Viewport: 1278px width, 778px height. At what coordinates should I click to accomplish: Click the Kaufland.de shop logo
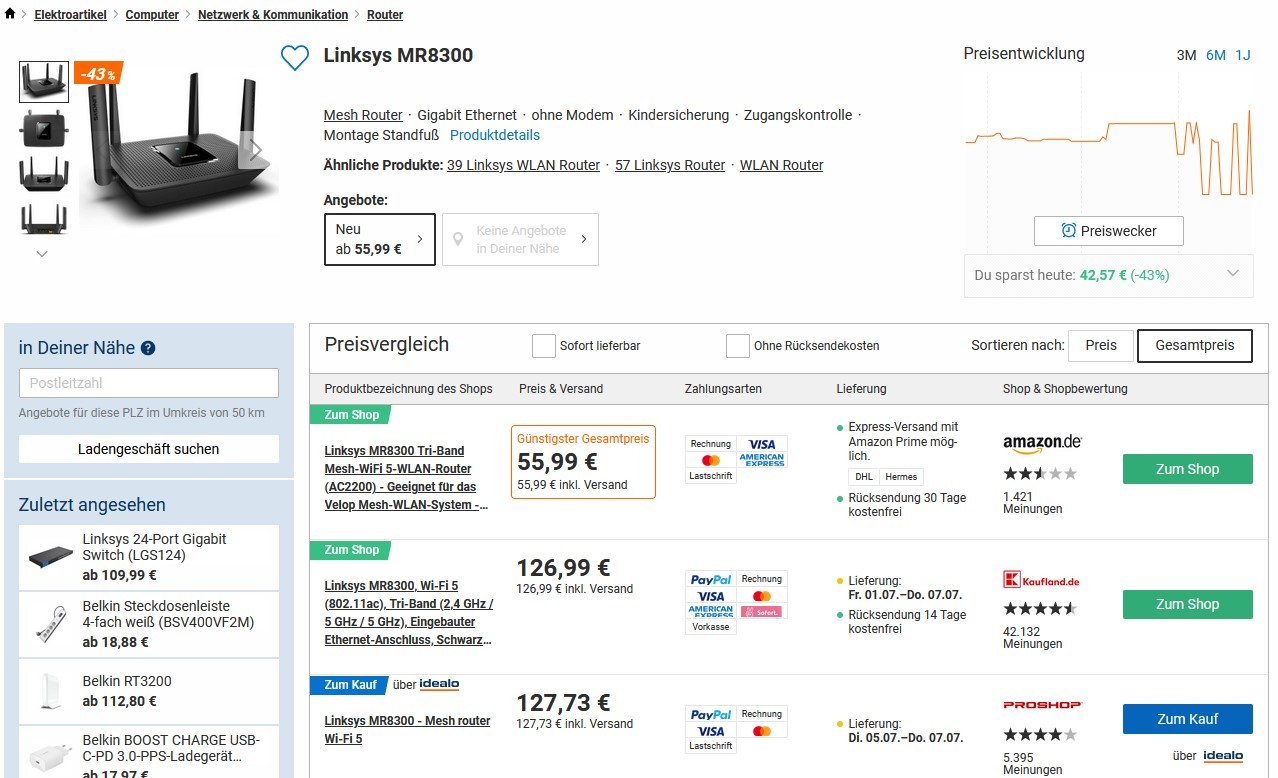click(x=1041, y=580)
